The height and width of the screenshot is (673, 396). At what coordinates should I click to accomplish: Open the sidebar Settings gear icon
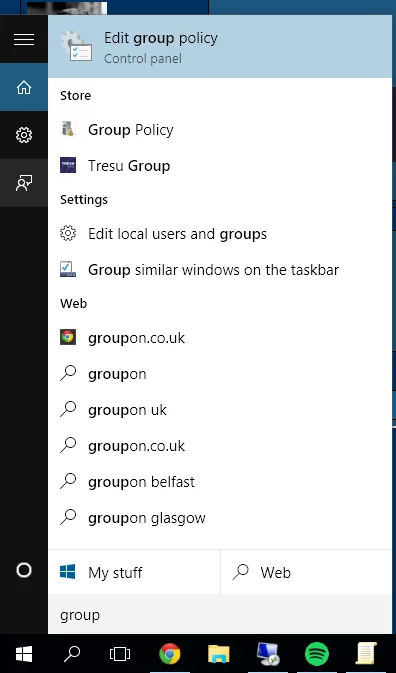pos(24,135)
